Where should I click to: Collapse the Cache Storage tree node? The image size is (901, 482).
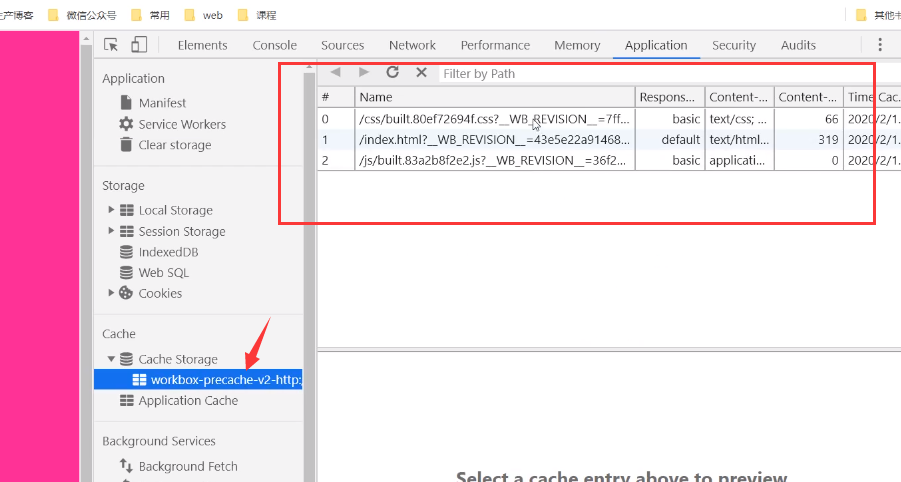[x=111, y=359]
